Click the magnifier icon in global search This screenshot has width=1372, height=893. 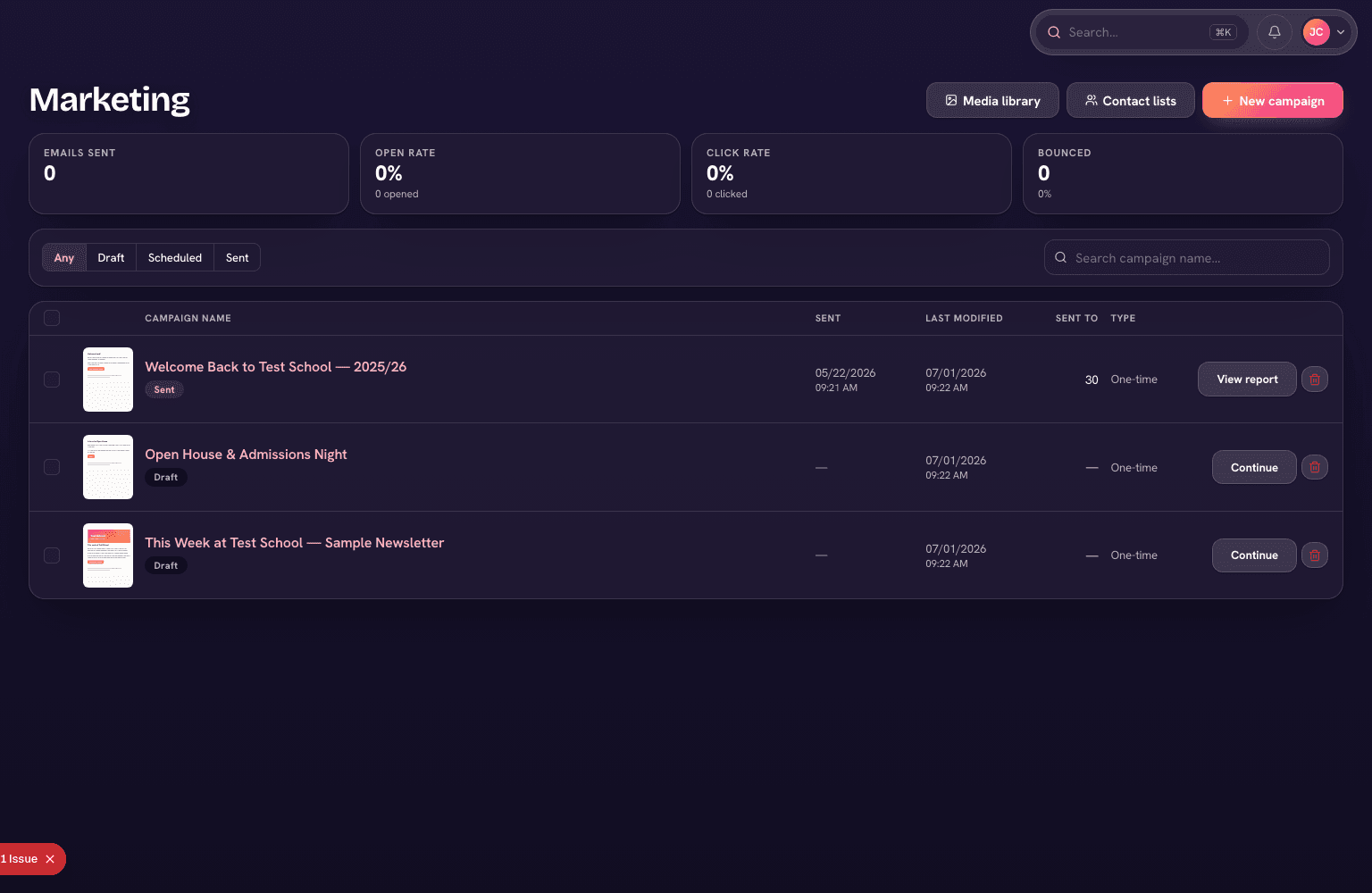1054,32
